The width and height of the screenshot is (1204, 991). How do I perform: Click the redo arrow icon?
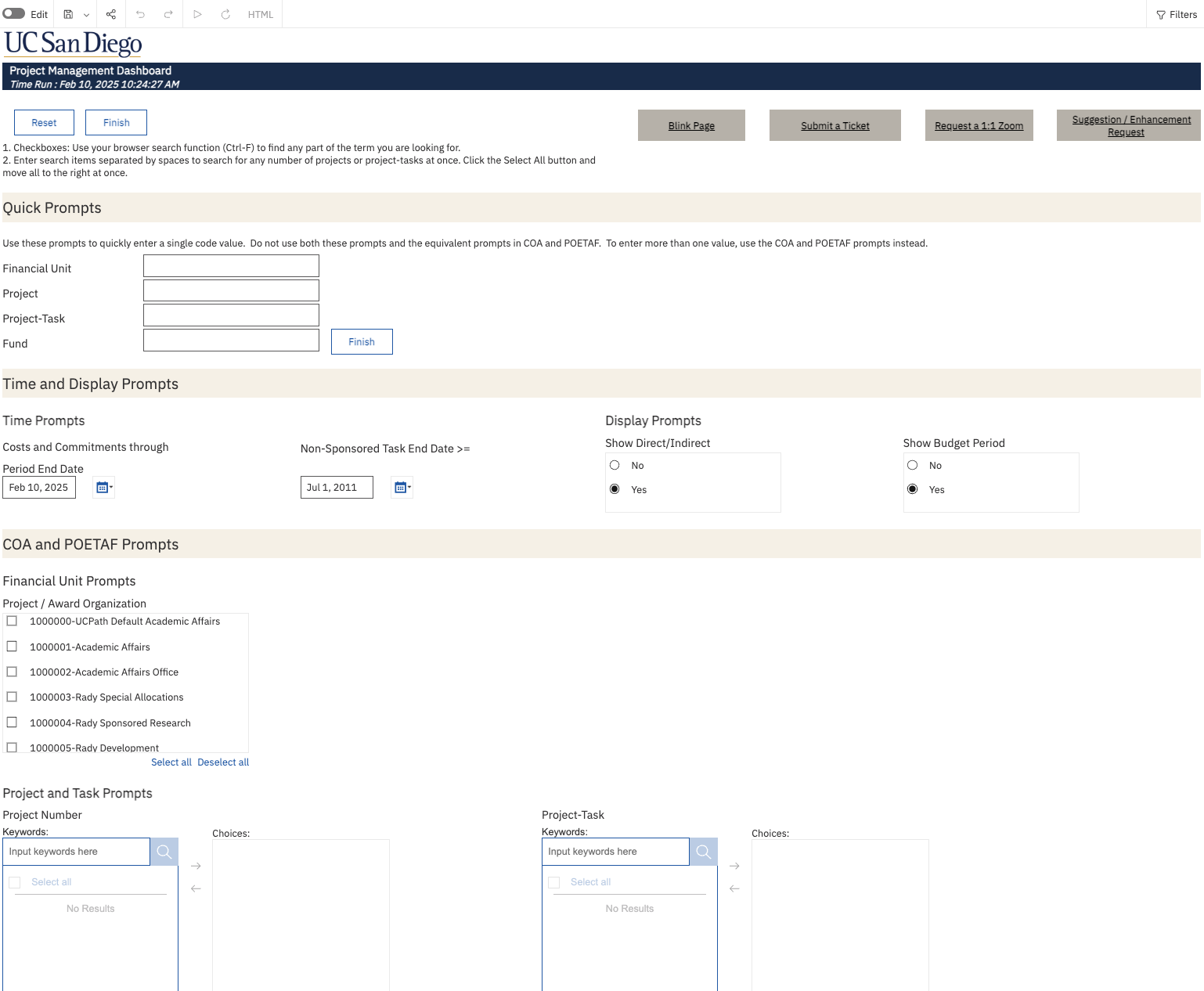[168, 14]
